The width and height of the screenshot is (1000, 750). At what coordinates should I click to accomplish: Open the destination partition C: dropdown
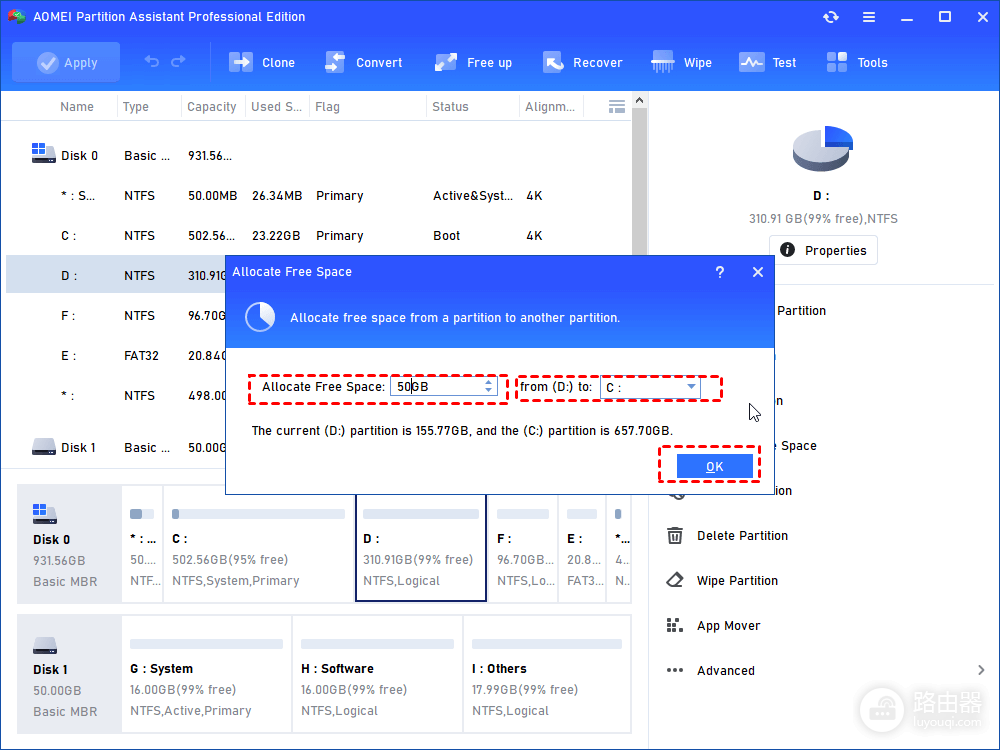[651, 387]
